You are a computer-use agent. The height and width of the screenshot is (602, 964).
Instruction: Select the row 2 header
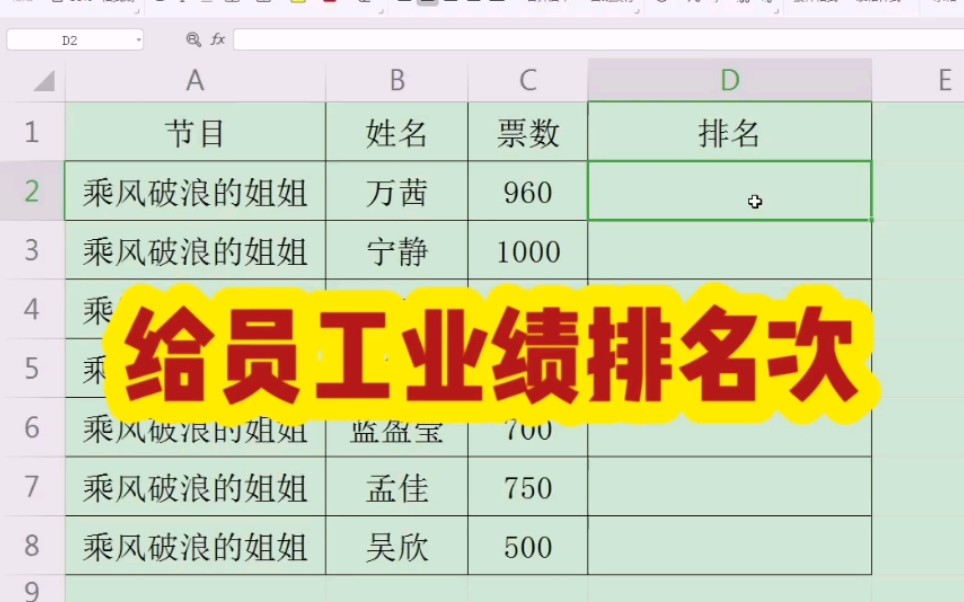click(x=33, y=192)
